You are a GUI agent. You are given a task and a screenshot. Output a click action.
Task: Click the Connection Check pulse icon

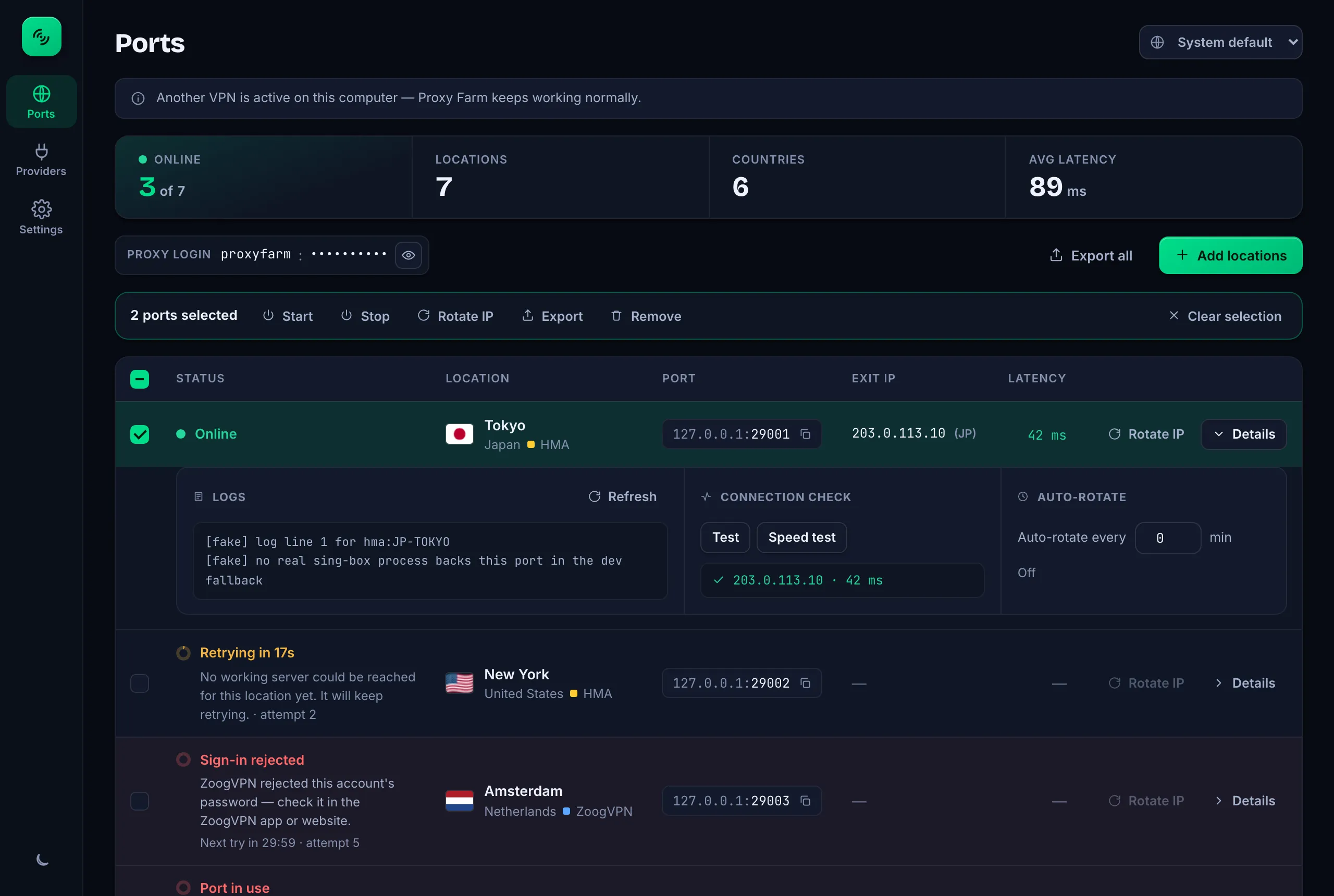[706, 496]
